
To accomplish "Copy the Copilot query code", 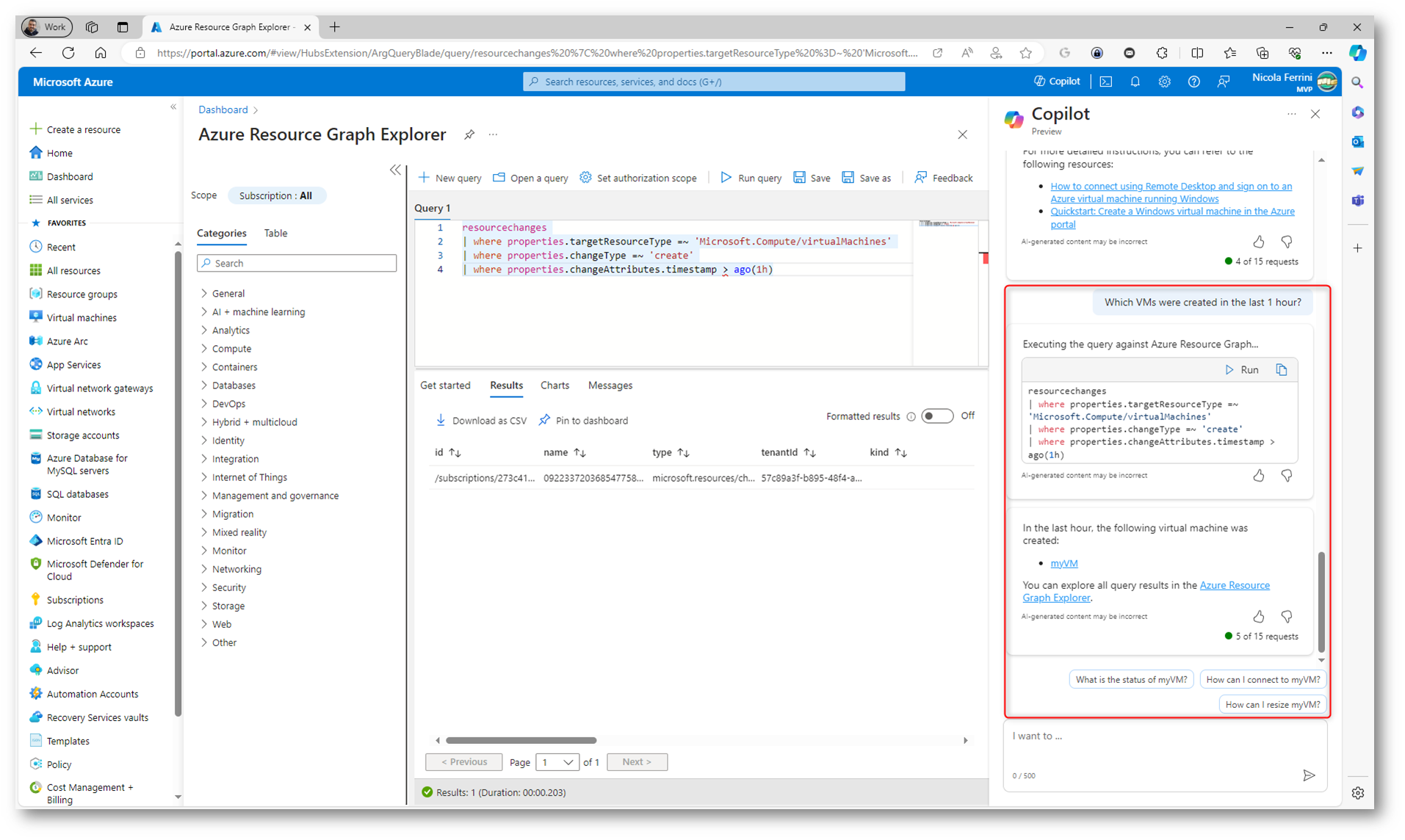I will (x=1282, y=370).
